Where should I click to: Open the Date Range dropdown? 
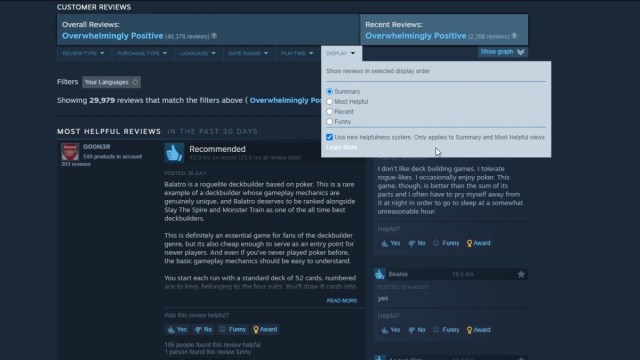click(x=248, y=53)
